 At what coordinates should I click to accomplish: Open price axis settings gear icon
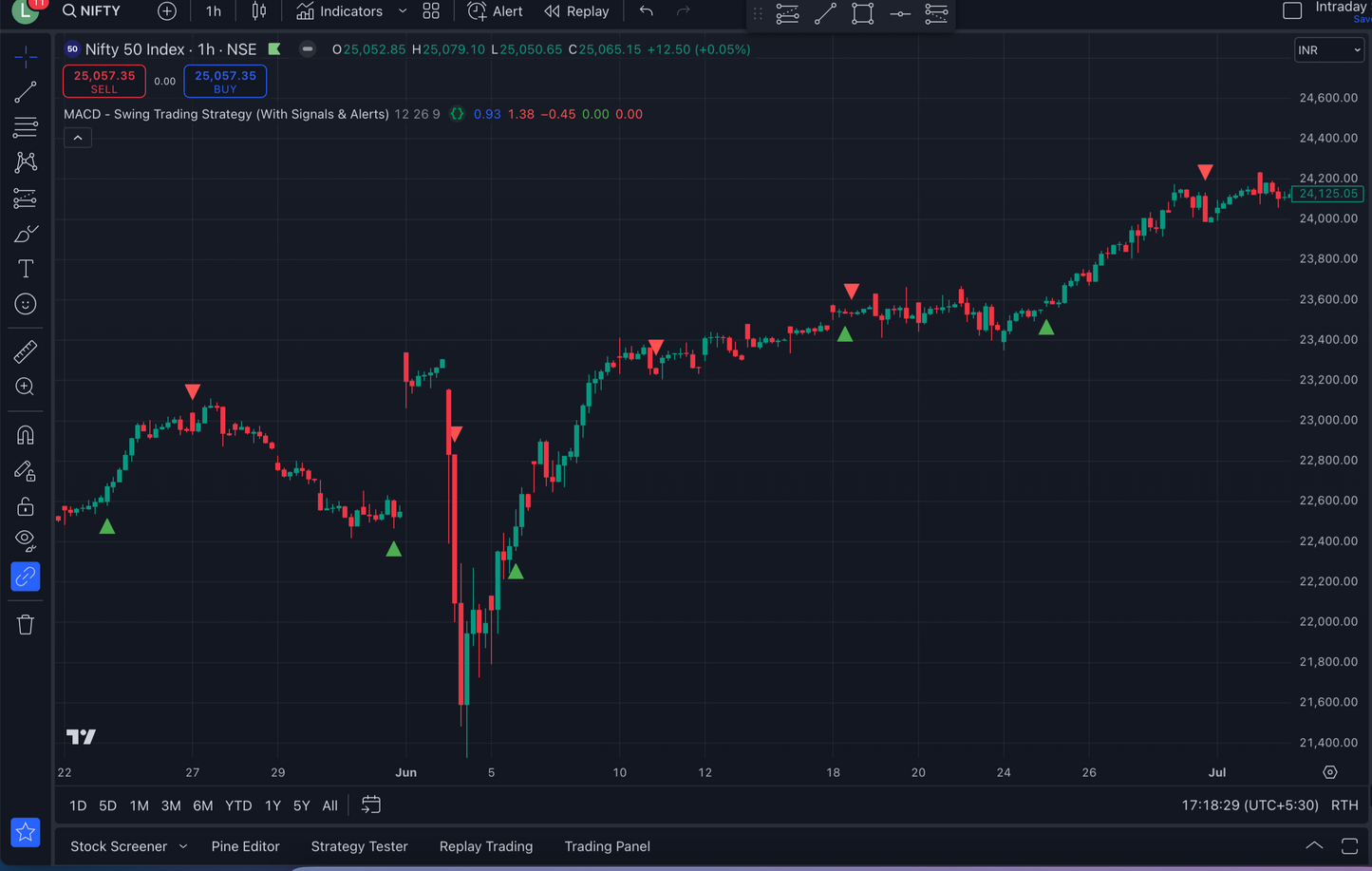(x=1330, y=772)
